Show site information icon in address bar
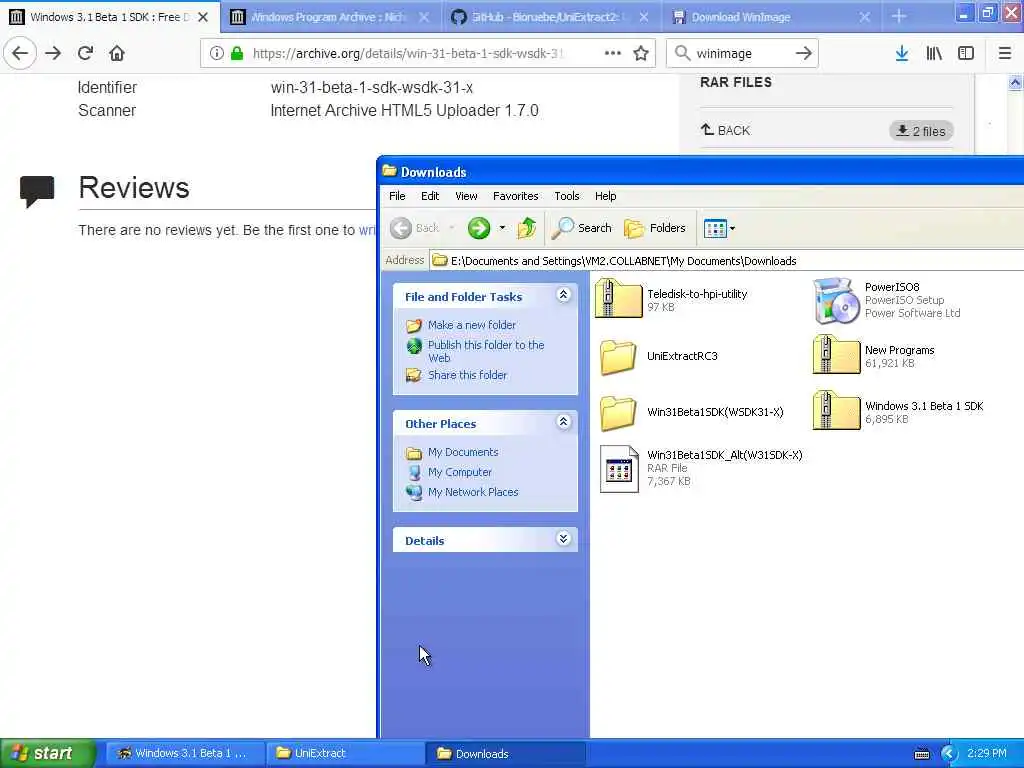 pyautogui.click(x=216, y=54)
